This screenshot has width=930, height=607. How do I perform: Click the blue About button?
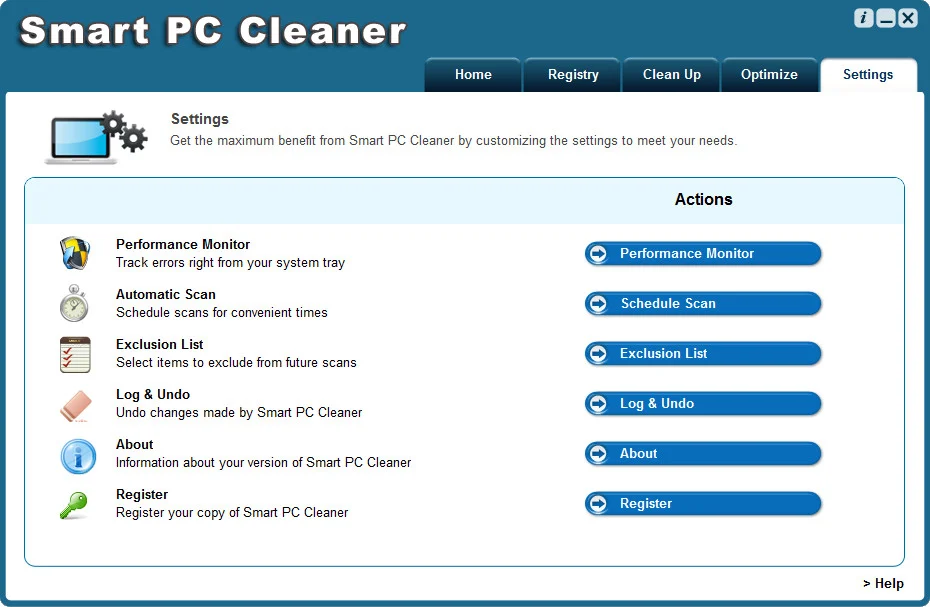click(703, 453)
